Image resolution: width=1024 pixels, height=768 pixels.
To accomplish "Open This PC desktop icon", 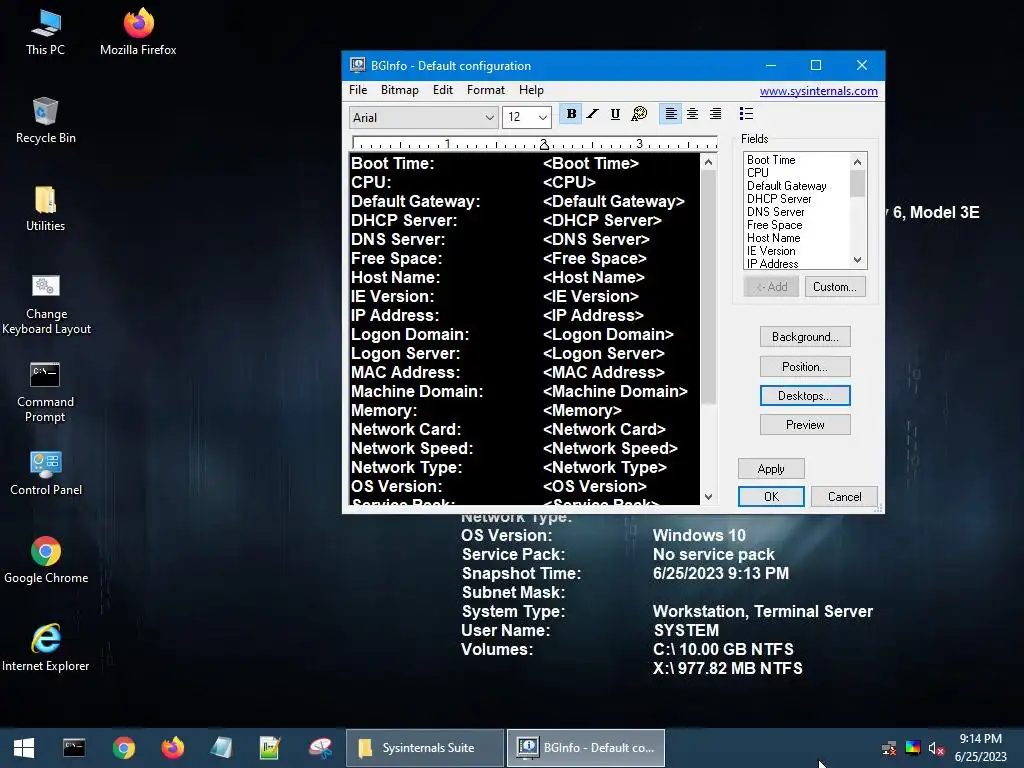I will pyautogui.click(x=45, y=31).
